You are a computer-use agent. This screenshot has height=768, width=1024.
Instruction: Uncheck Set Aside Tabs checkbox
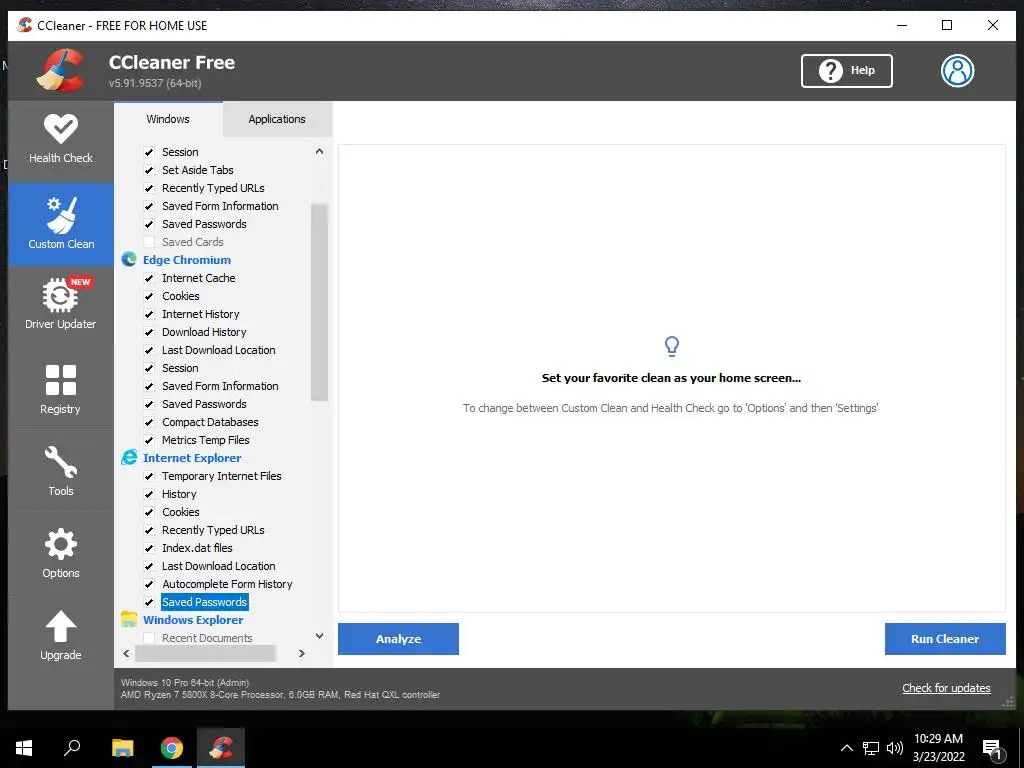pos(149,170)
